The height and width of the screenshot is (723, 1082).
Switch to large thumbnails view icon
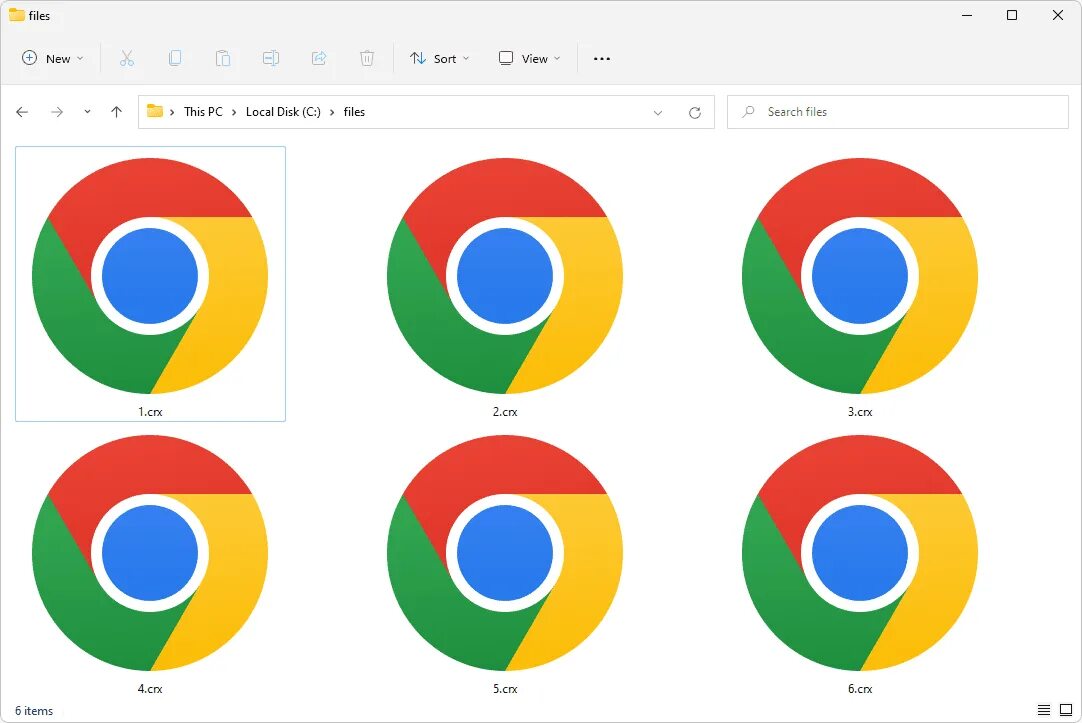[1066, 710]
